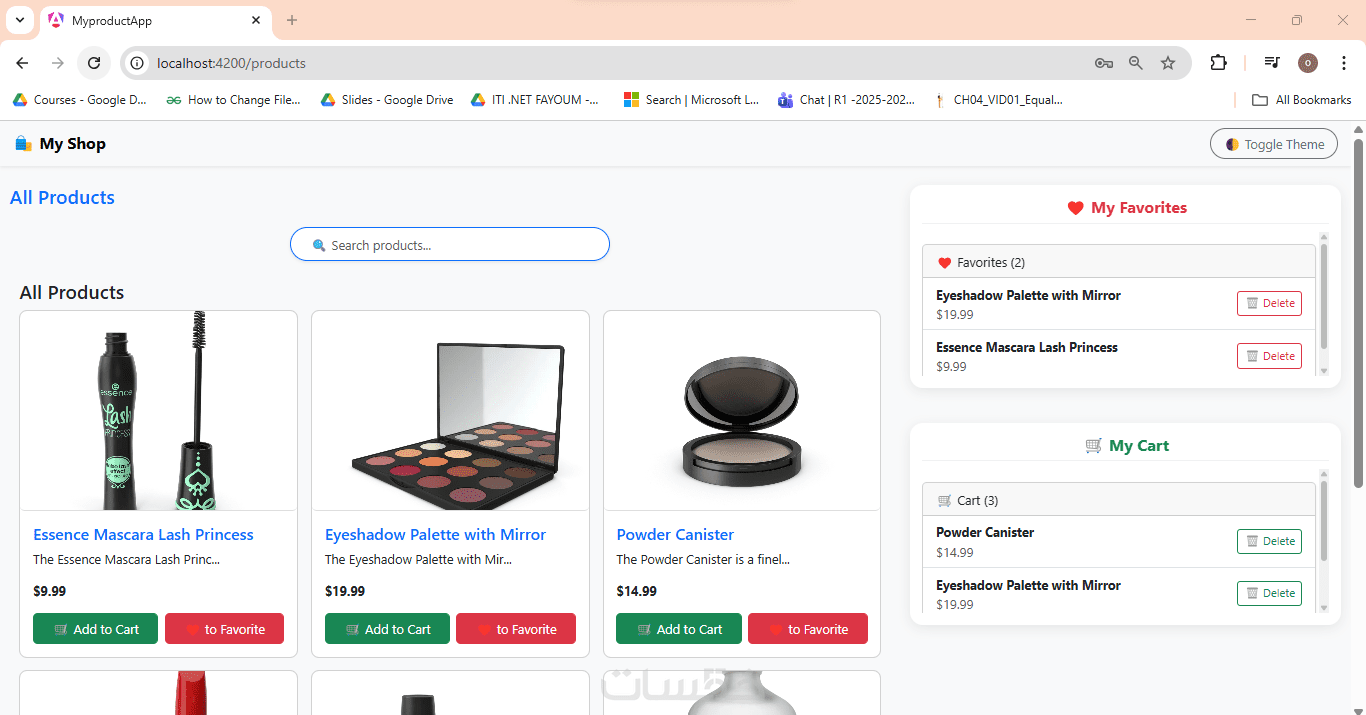
Task: Click the My Shop brand text
Action: pyautogui.click(x=73, y=144)
